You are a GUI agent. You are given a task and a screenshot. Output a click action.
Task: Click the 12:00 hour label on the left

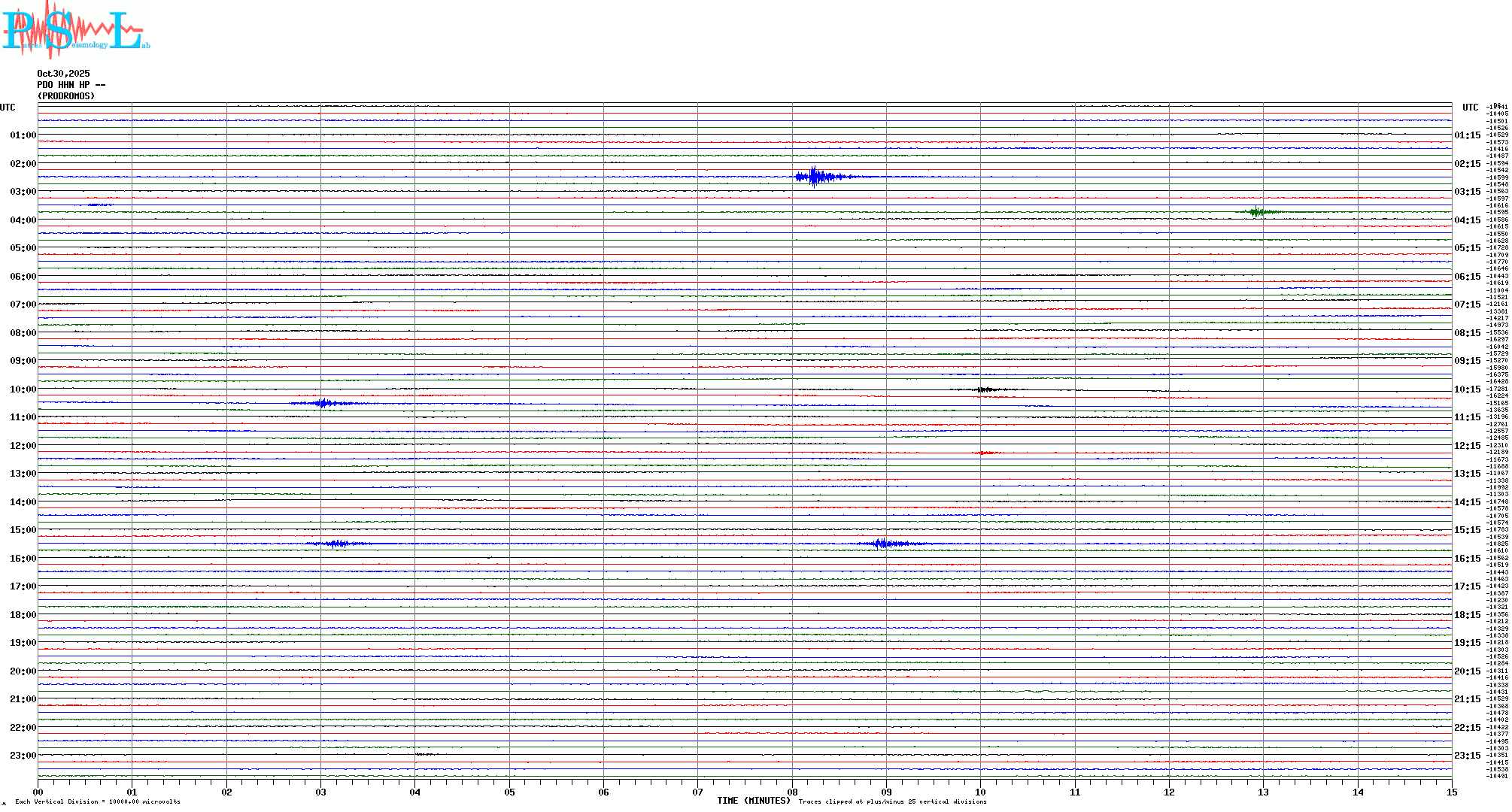pos(23,446)
